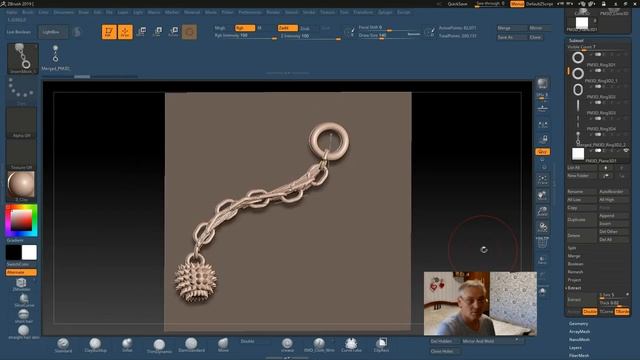This screenshot has height=360, width=640.
Task: Open the Render menu
Action: tap(273, 12)
